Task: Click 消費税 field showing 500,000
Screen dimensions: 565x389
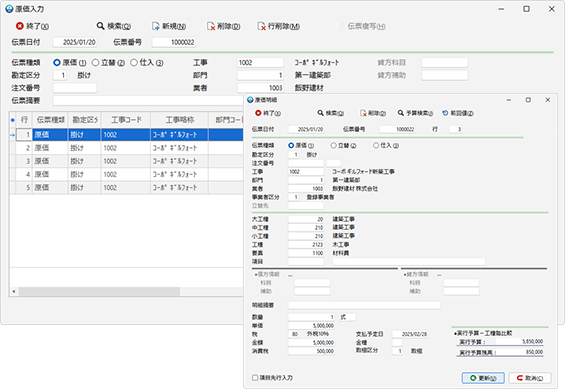Action: tap(311, 351)
